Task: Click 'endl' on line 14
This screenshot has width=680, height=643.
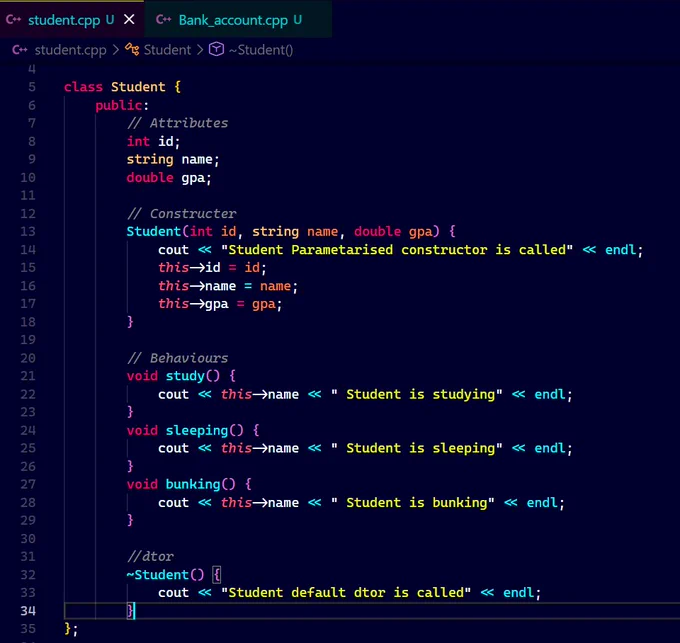Action: point(621,250)
